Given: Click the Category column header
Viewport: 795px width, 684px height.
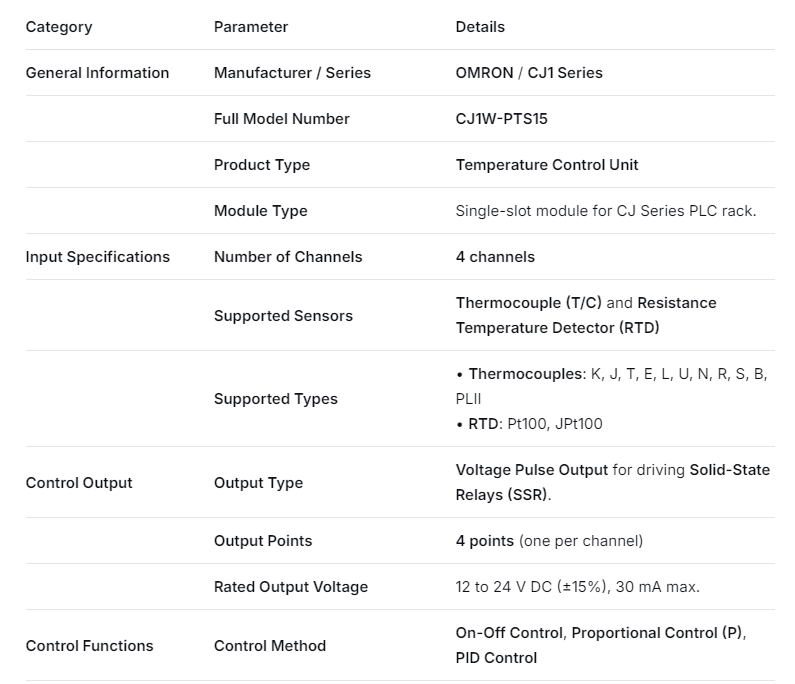Looking at the screenshot, I should (x=58, y=27).
